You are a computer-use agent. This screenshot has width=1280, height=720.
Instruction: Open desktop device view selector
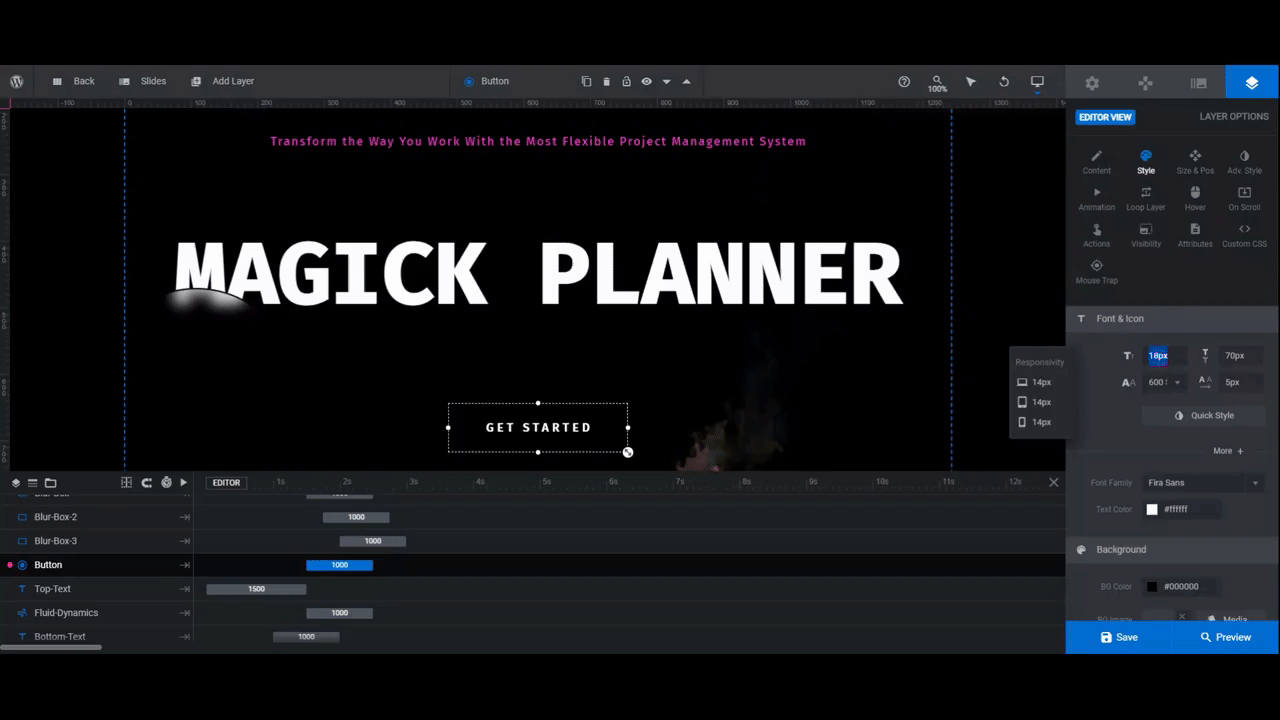1037,82
